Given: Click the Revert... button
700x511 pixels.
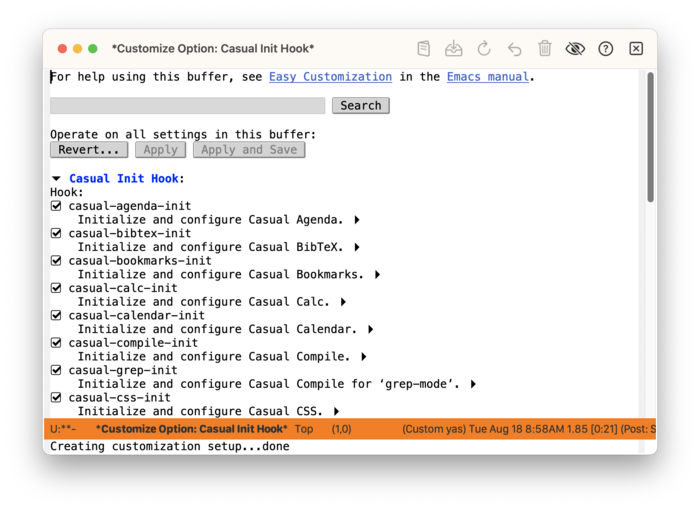Looking at the screenshot, I should coord(89,150).
